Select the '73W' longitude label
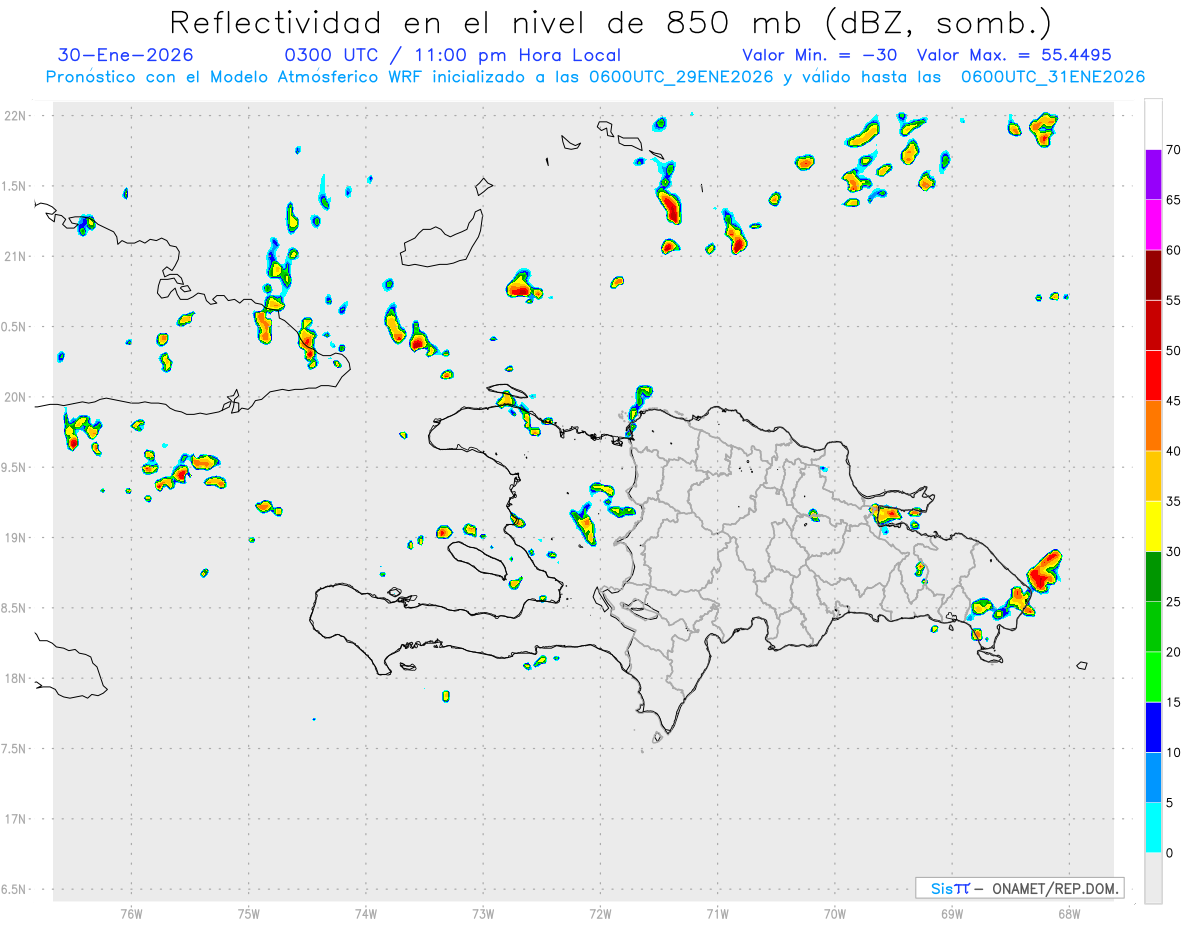Image resolution: width=1200 pixels, height=927 pixels. click(x=483, y=913)
